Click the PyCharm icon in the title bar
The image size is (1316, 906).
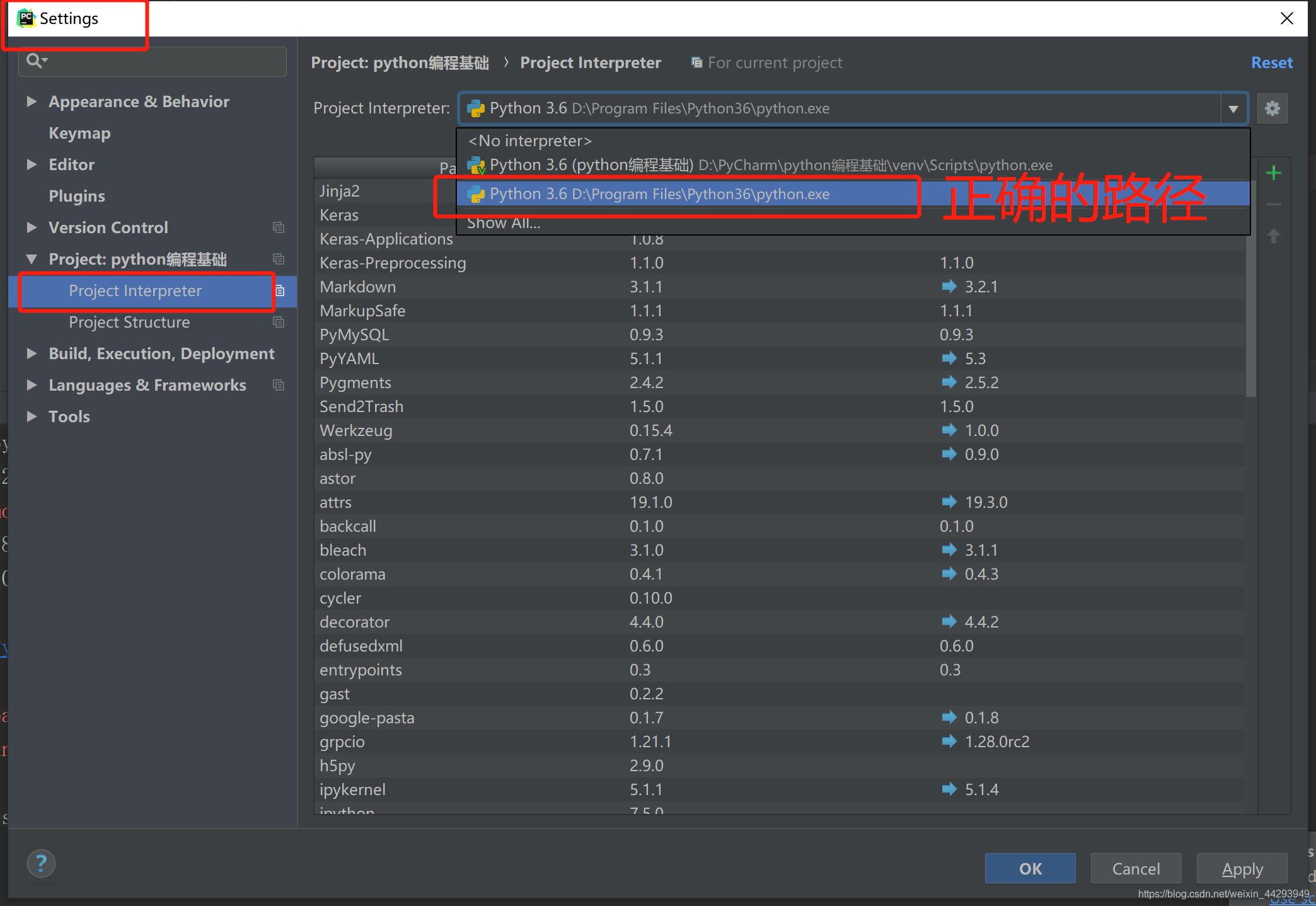coord(26,18)
